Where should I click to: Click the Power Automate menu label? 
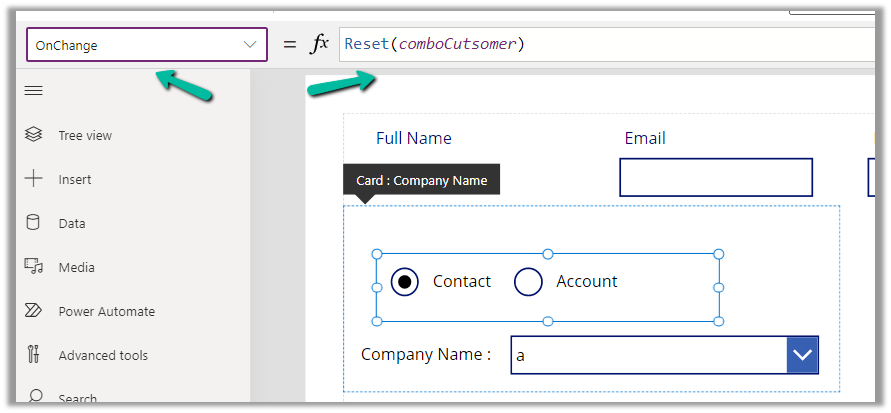[106, 311]
